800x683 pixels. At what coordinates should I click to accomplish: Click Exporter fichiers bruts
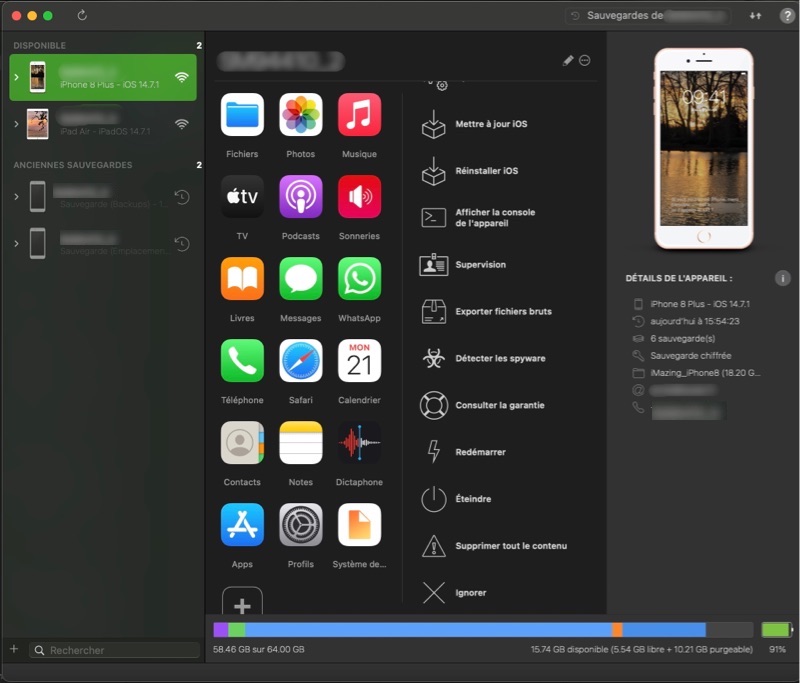[x=503, y=312]
